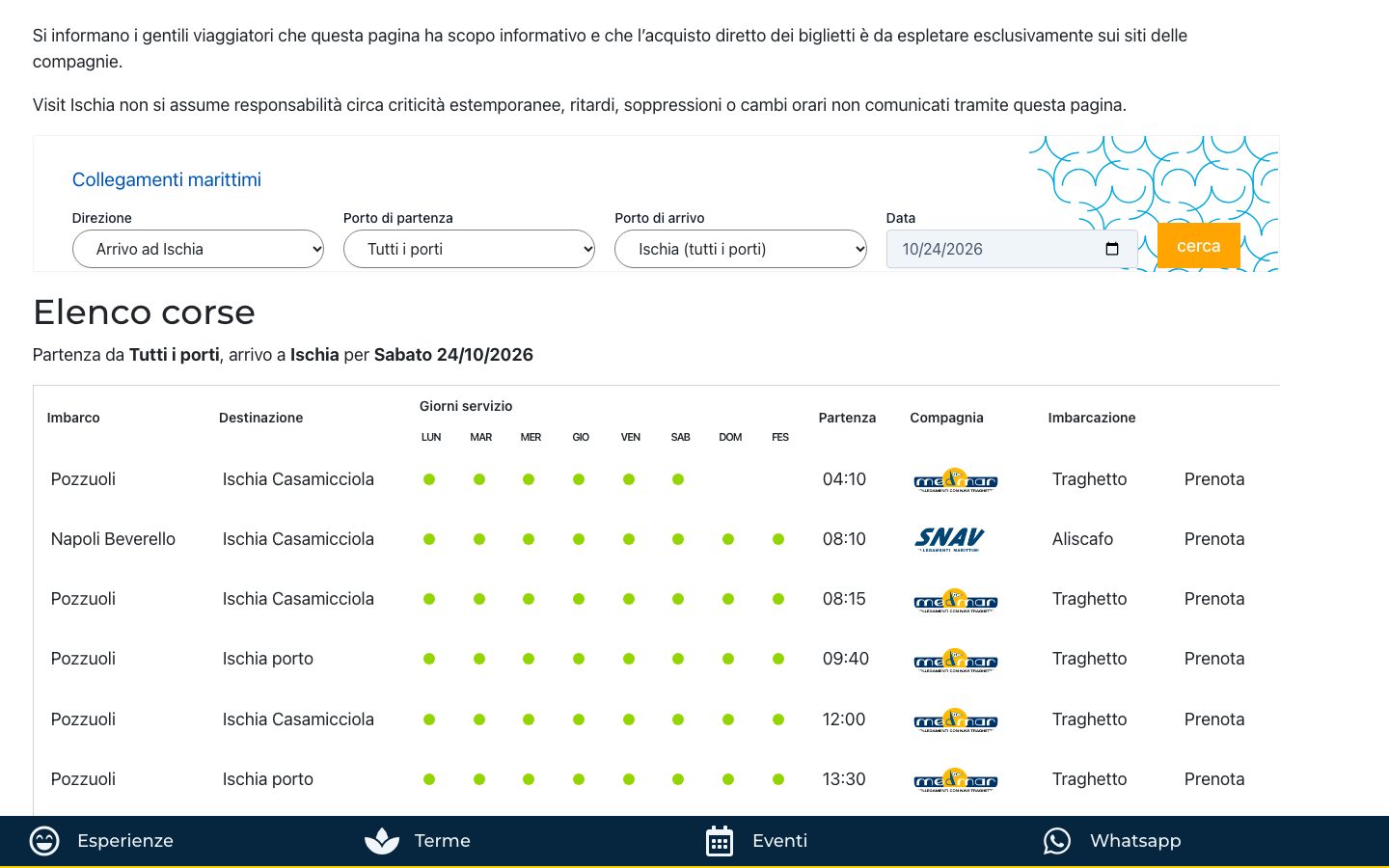Click the 04:10 departure time
Screen dimensions: 1389x868
tap(844, 479)
